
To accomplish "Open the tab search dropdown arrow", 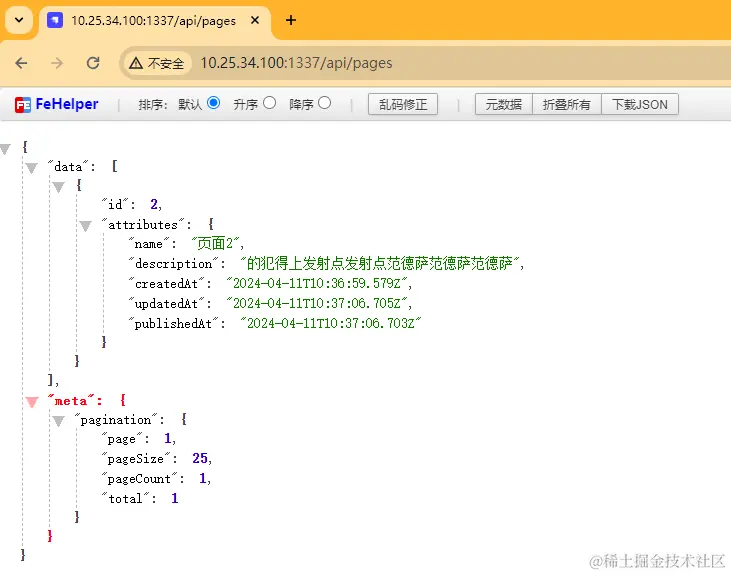I will (x=19, y=20).
